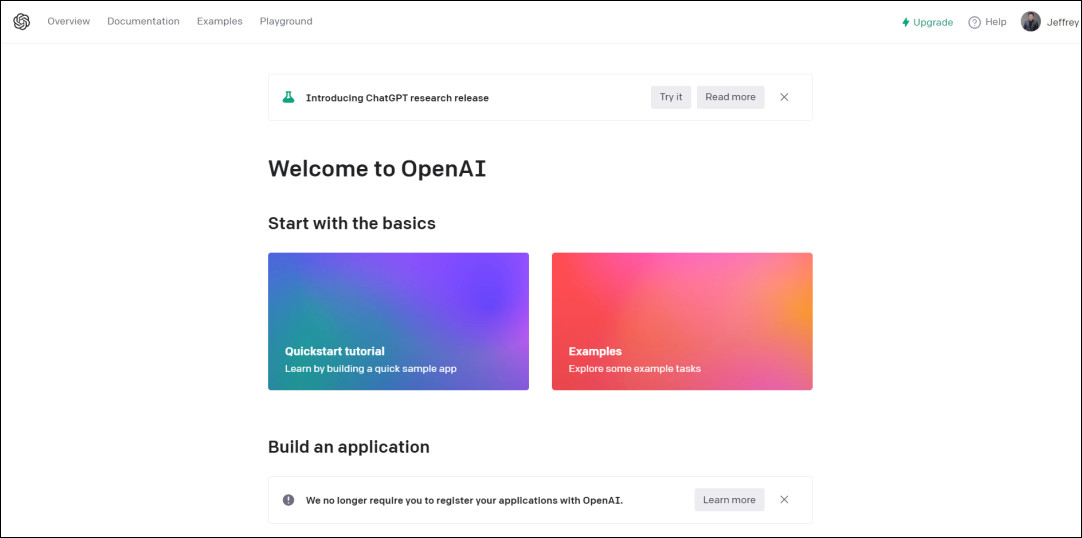Go to the Documentation nav item
Screen dimensions: 1082x538
143,22
